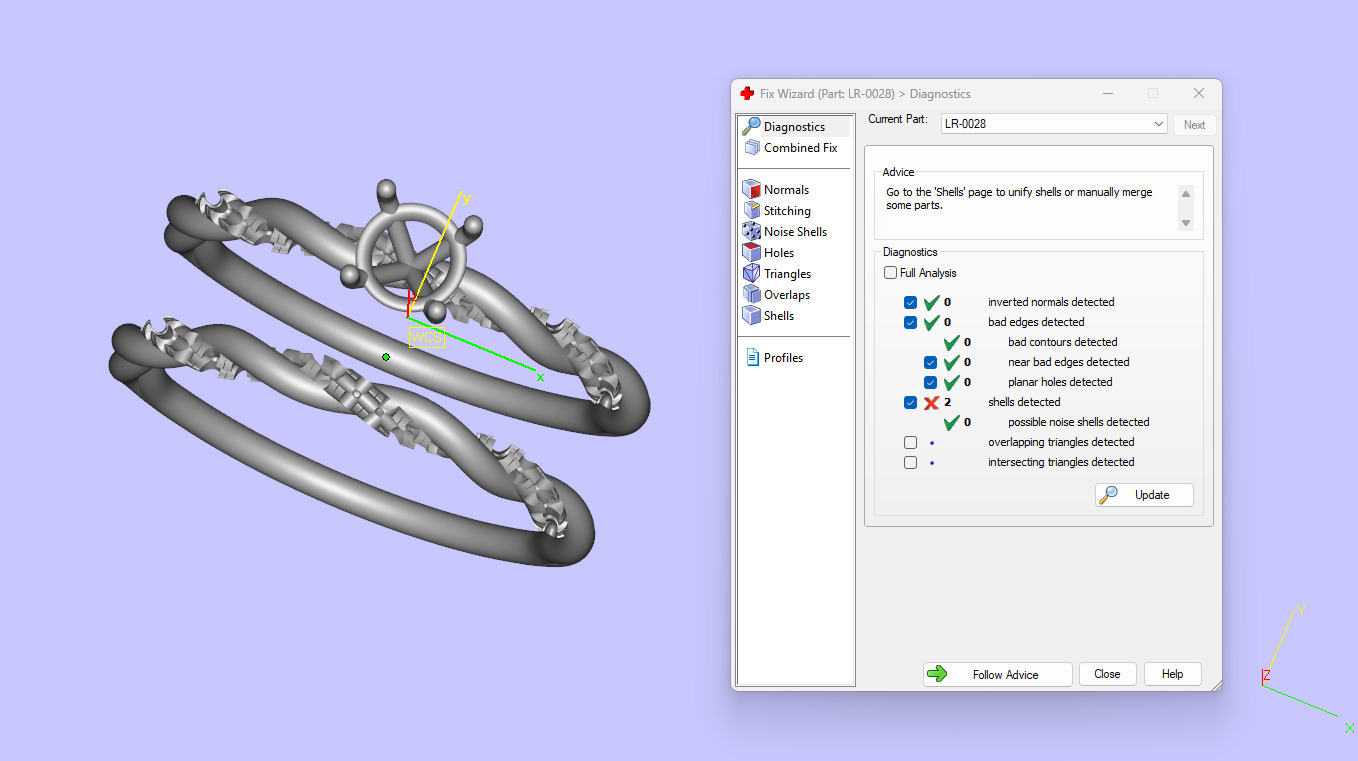Click the Advice box scroll down arrow
The height and width of the screenshot is (761, 1358).
pos(1186,223)
